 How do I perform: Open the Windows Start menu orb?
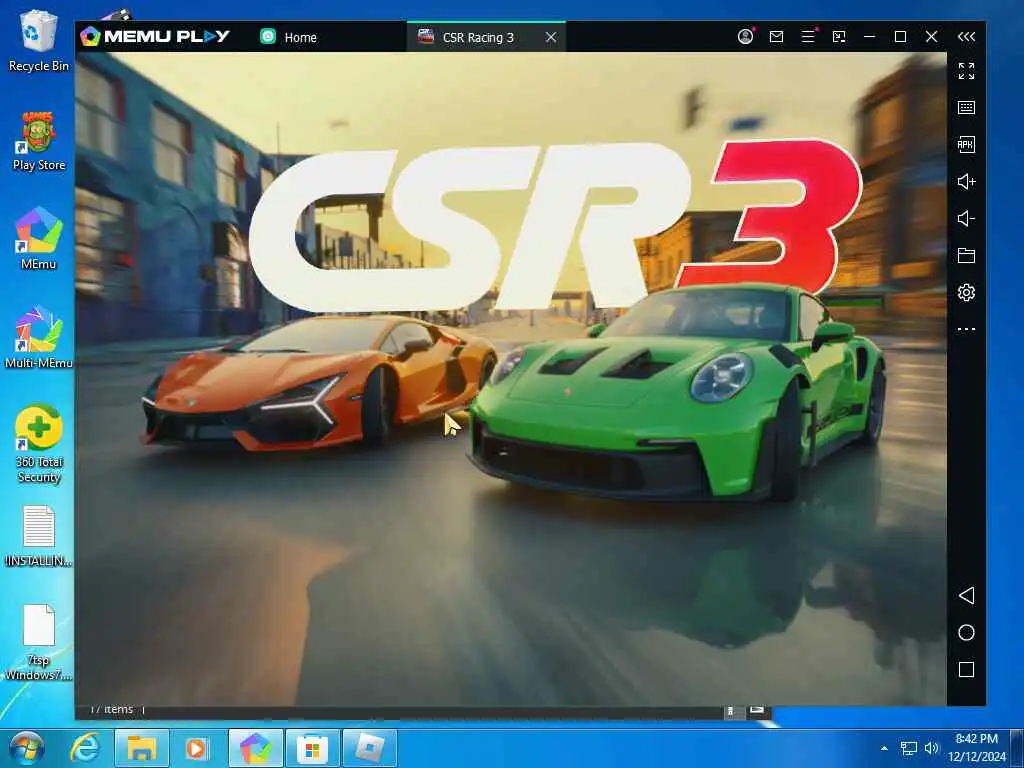tap(27, 748)
